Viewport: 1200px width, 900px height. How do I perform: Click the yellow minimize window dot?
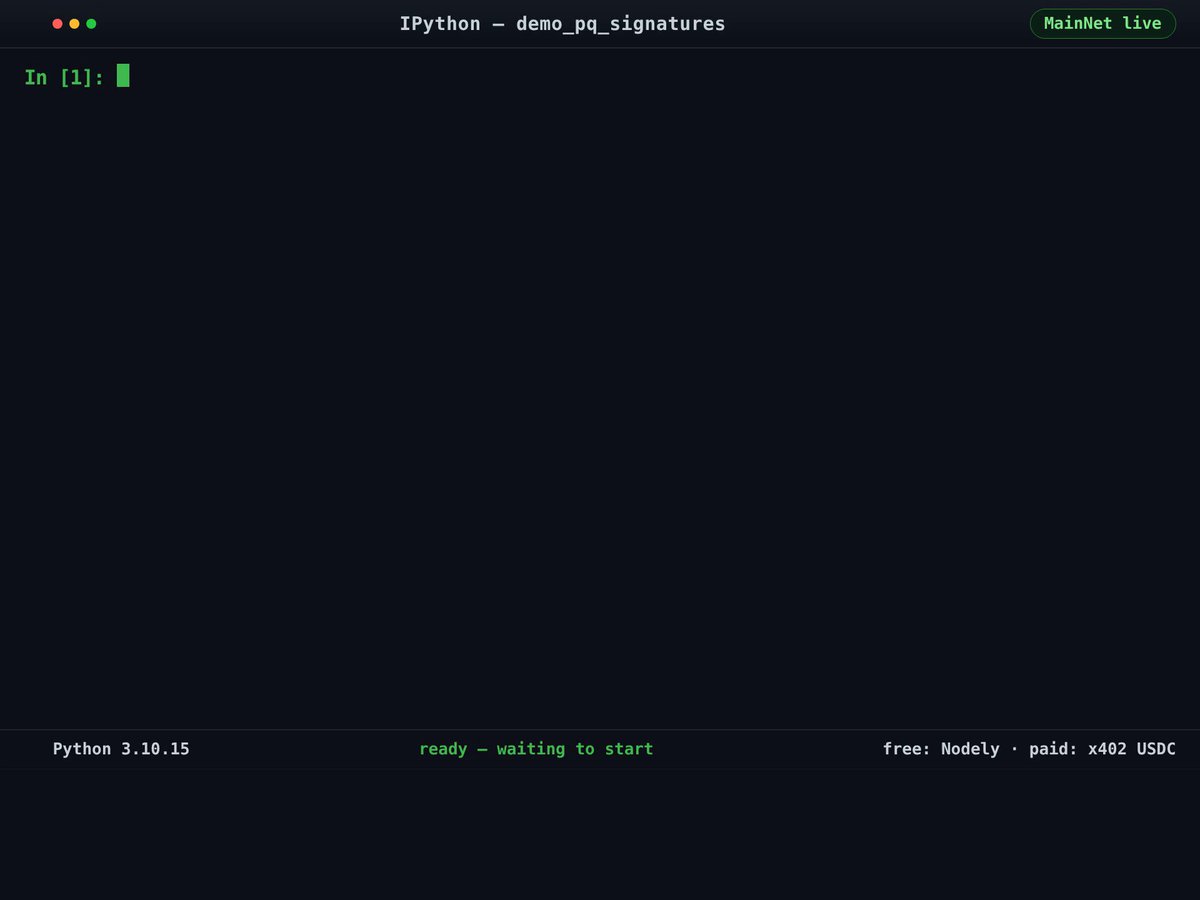[x=74, y=24]
